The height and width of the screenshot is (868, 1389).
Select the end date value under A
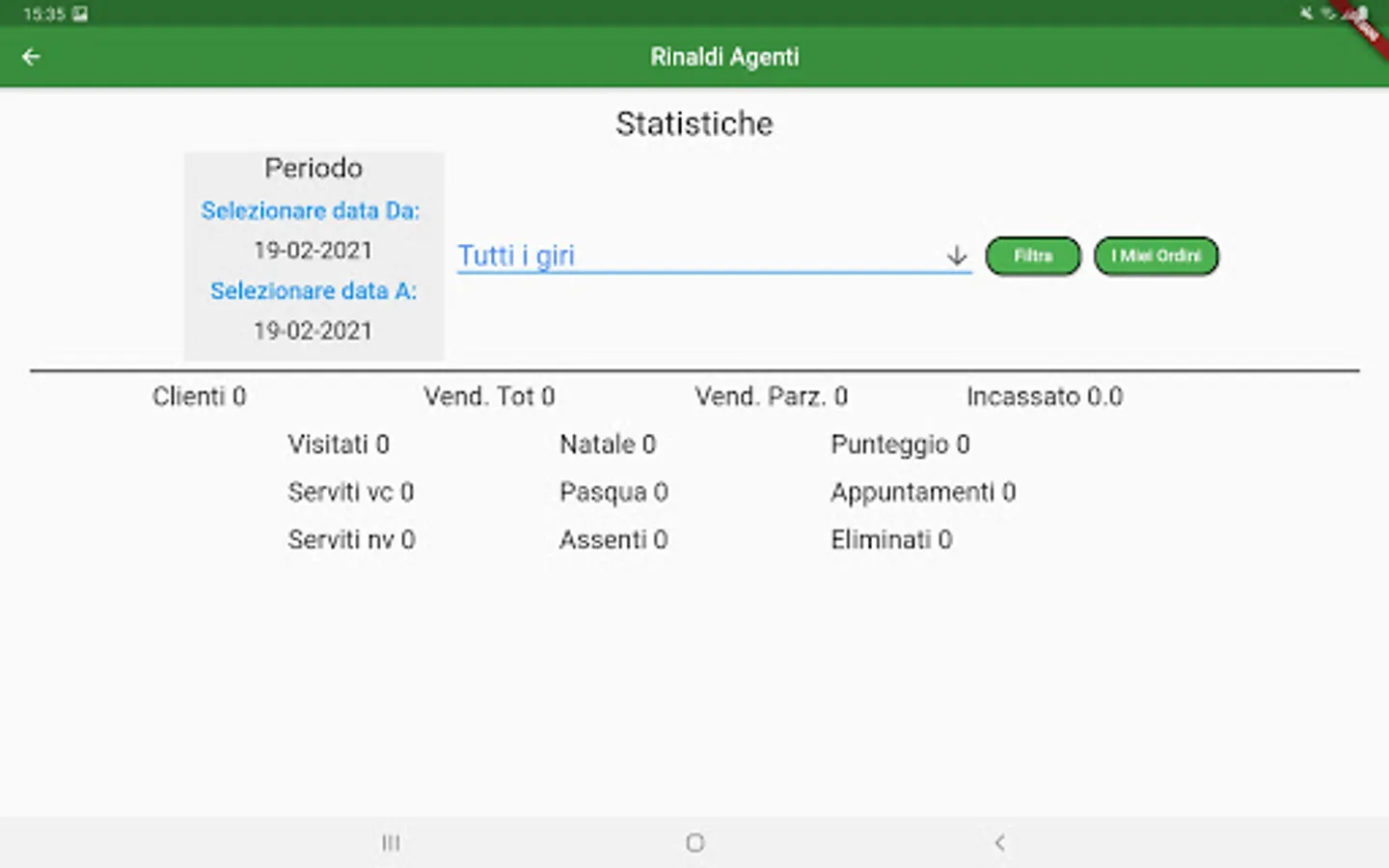313,331
